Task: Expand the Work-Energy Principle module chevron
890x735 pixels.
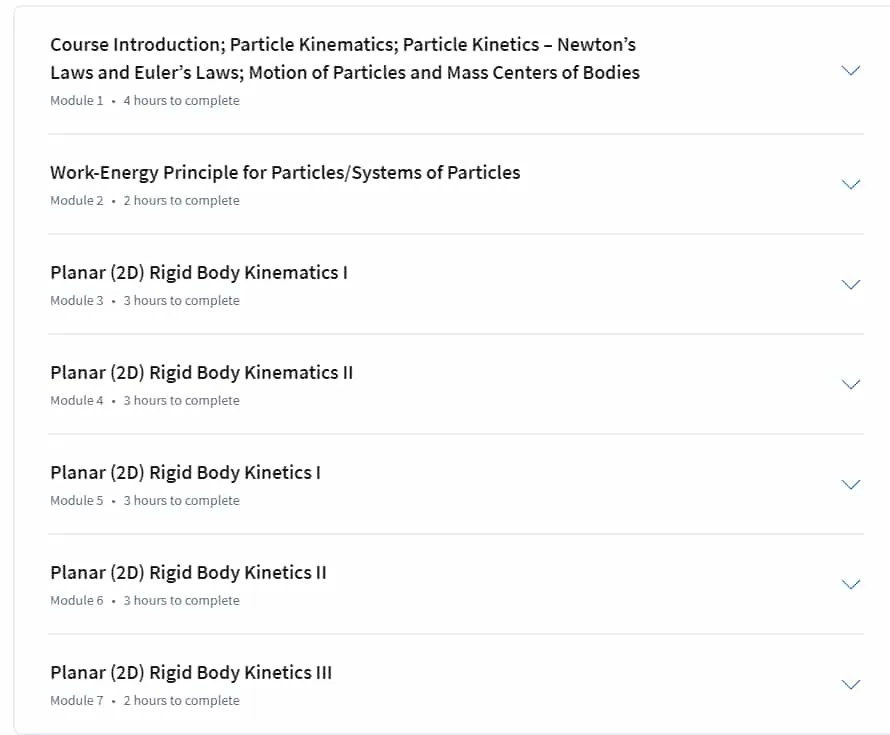Action: click(x=850, y=184)
